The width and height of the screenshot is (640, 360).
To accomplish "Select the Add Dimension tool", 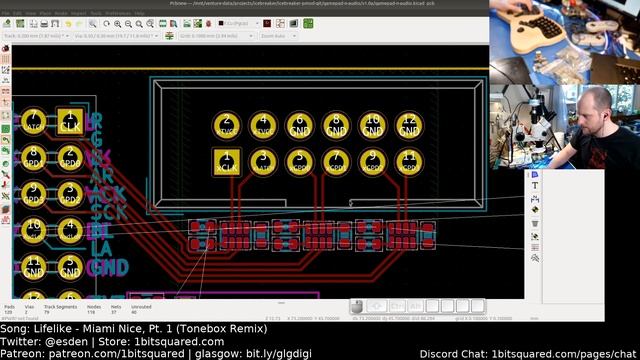I will pos(535,199).
